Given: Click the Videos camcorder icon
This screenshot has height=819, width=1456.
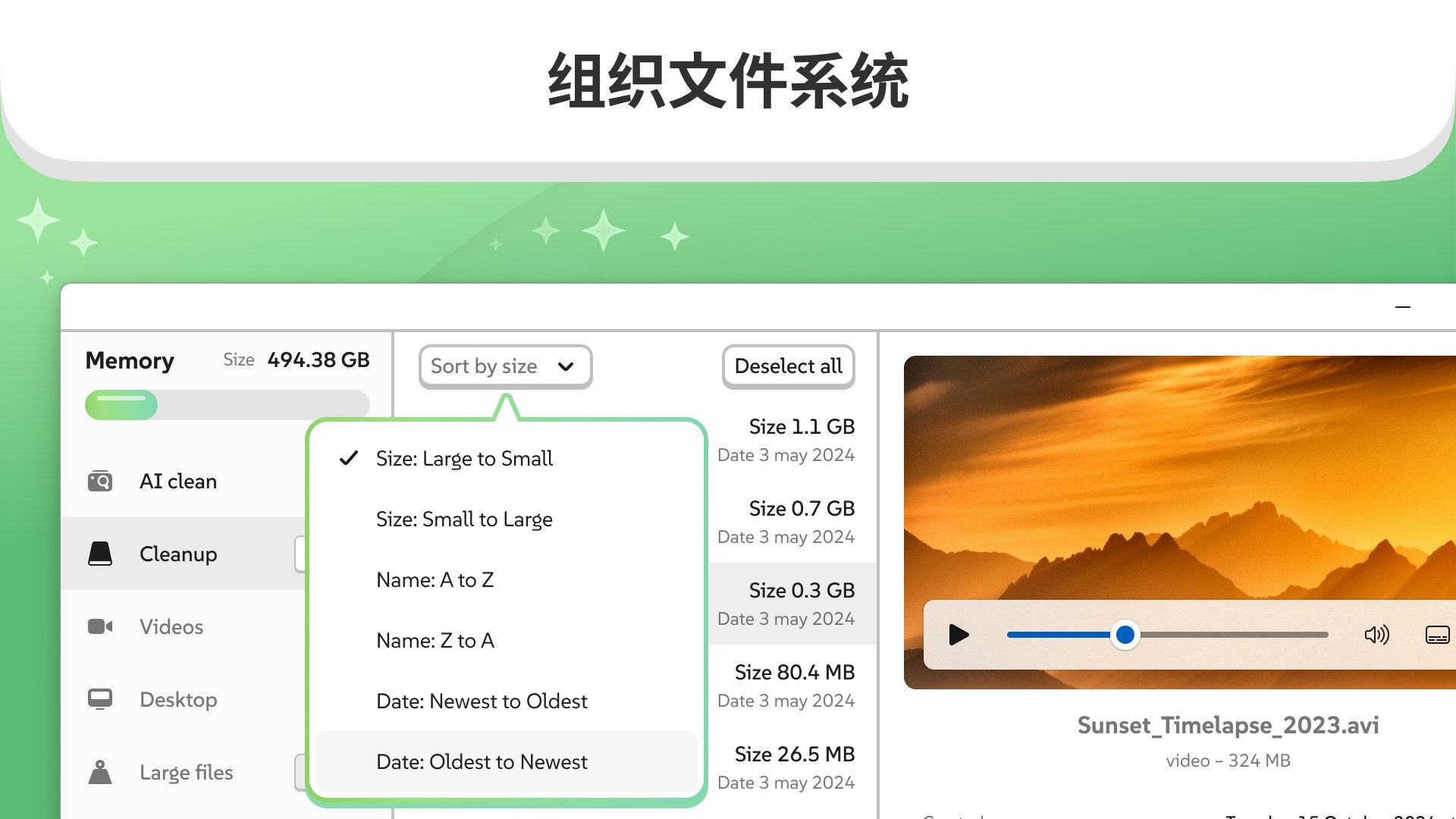Looking at the screenshot, I should pyautogui.click(x=100, y=626).
